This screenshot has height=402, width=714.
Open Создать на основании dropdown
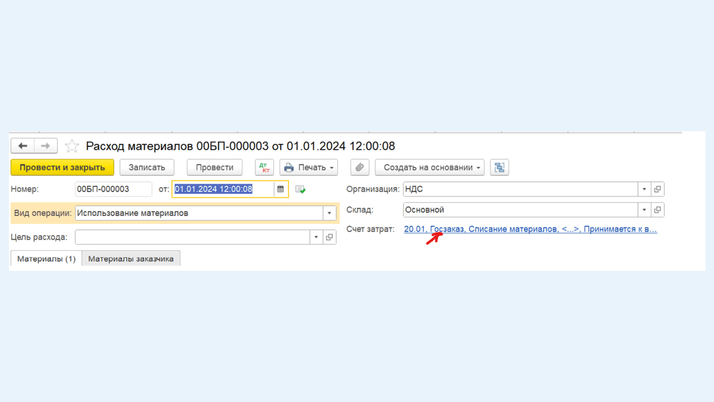click(x=429, y=168)
